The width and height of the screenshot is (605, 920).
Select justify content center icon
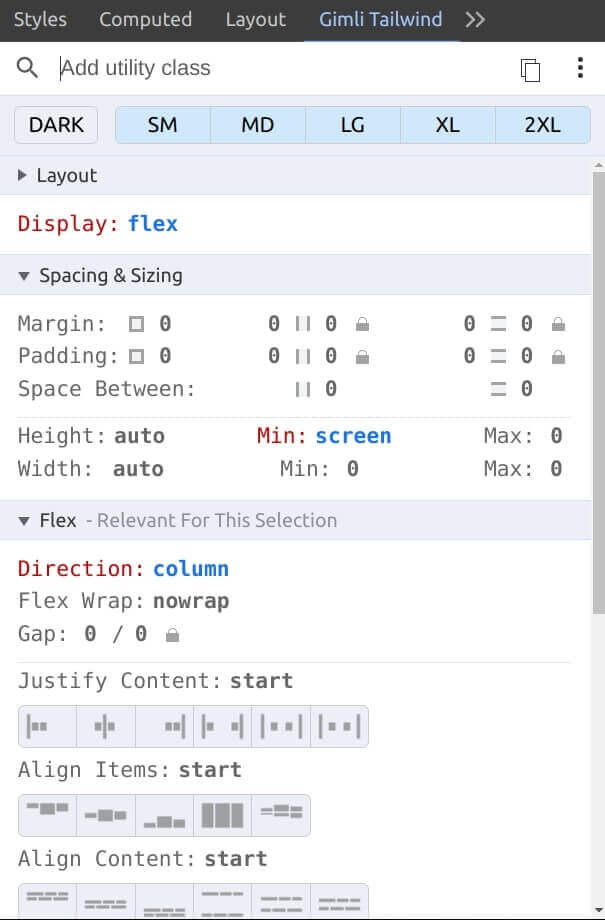[106, 726]
